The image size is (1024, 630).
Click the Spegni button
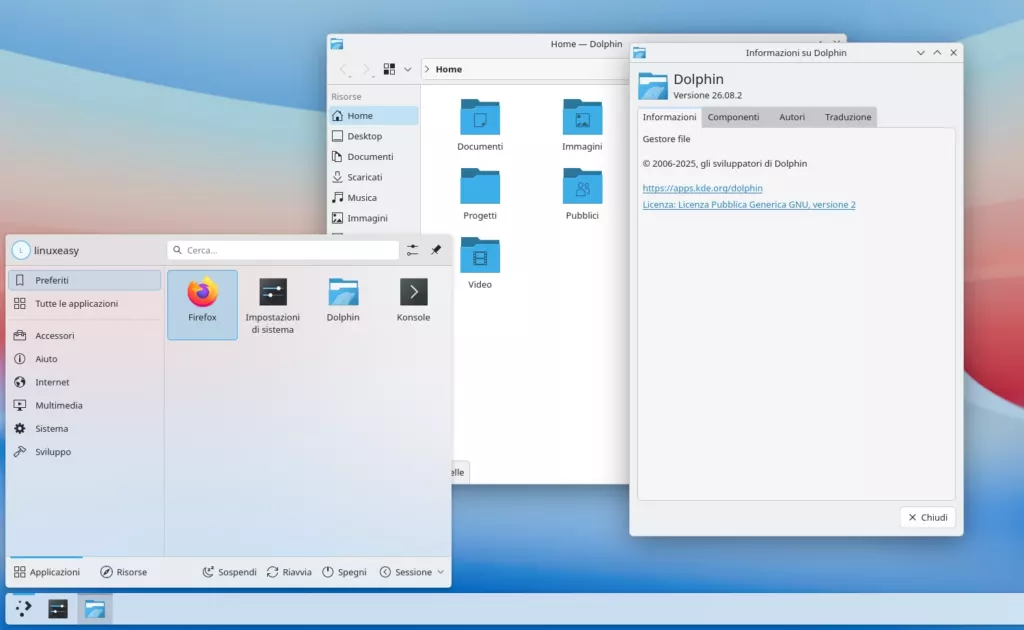pyautogui.click(x=344, y=572)
